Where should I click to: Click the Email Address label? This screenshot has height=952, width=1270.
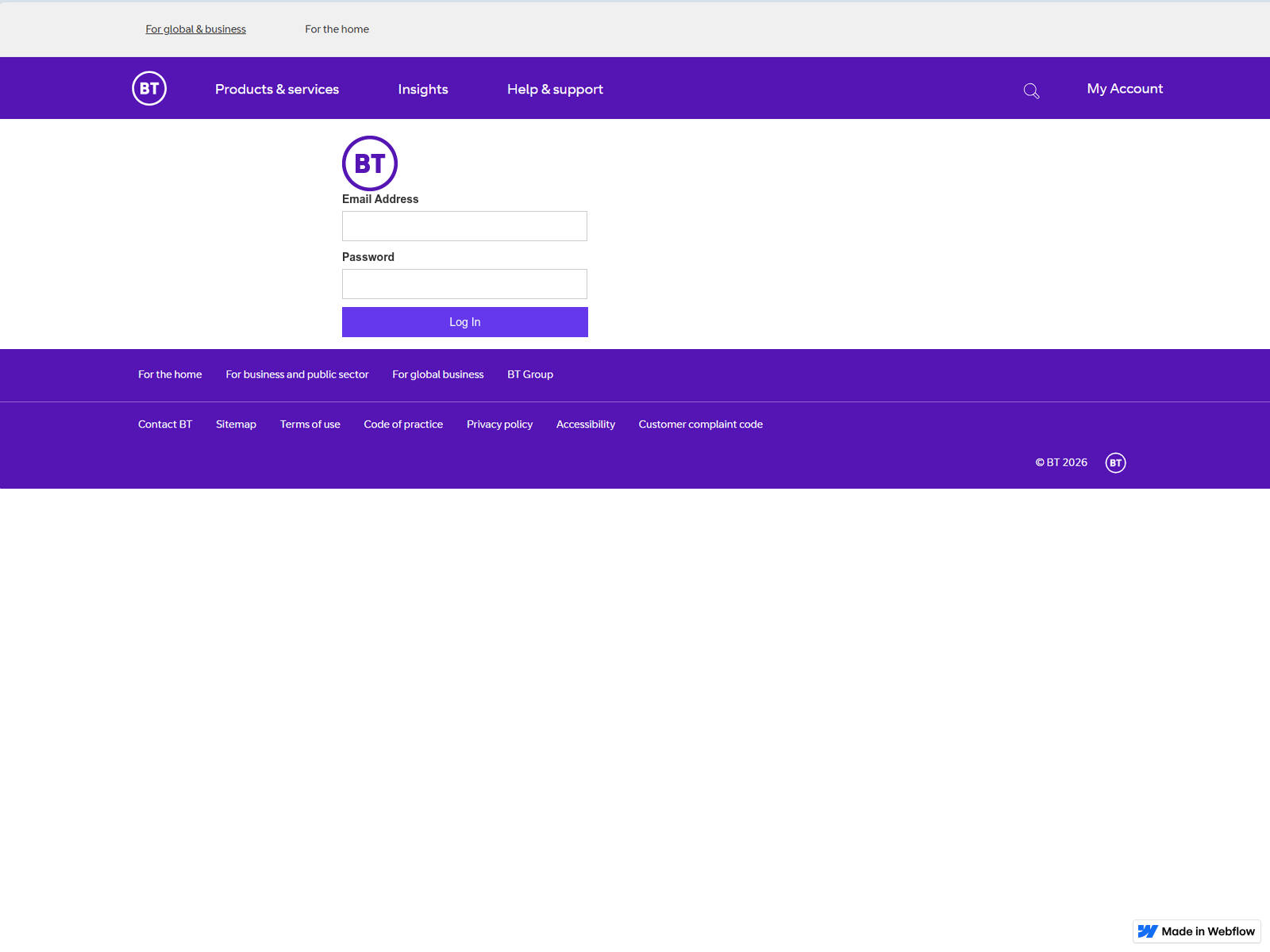(x=380, y=199)
